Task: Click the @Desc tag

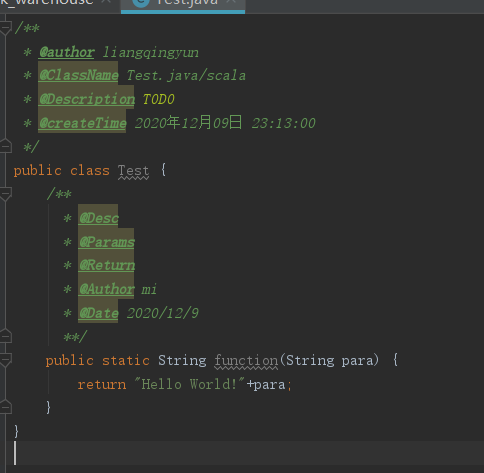Action: point(98,218)
